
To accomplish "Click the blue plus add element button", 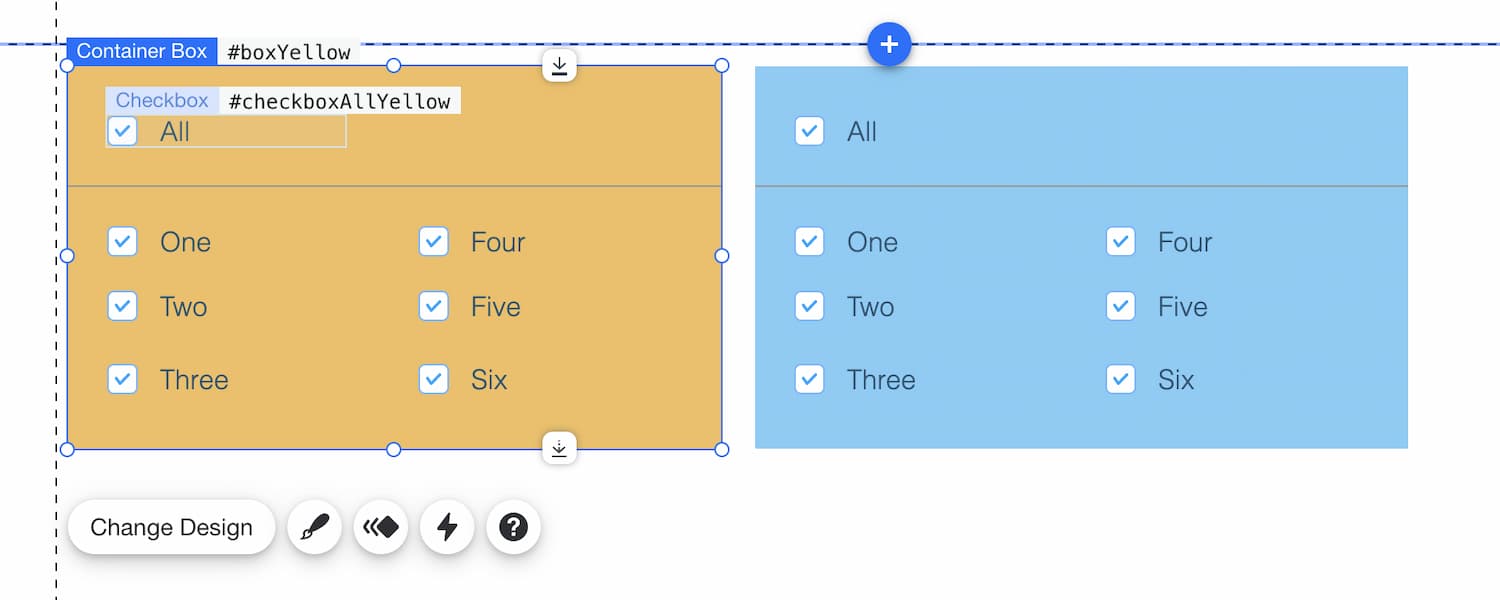I will [x=889, y=44].
